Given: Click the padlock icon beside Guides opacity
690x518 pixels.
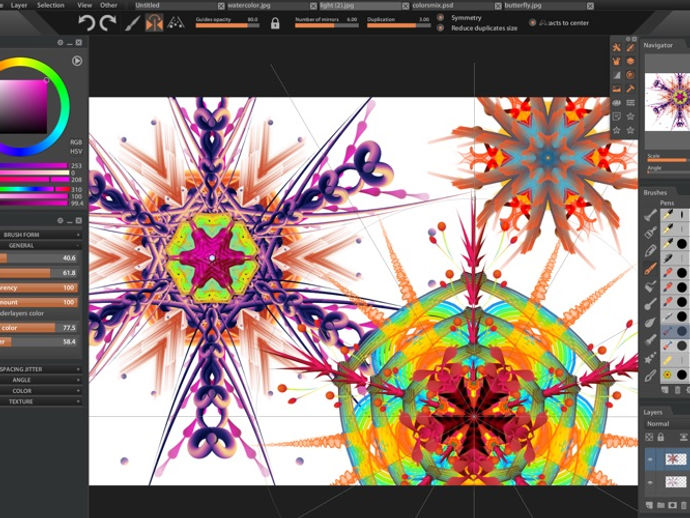Looking at the screenshot, I should pos(275,23).
